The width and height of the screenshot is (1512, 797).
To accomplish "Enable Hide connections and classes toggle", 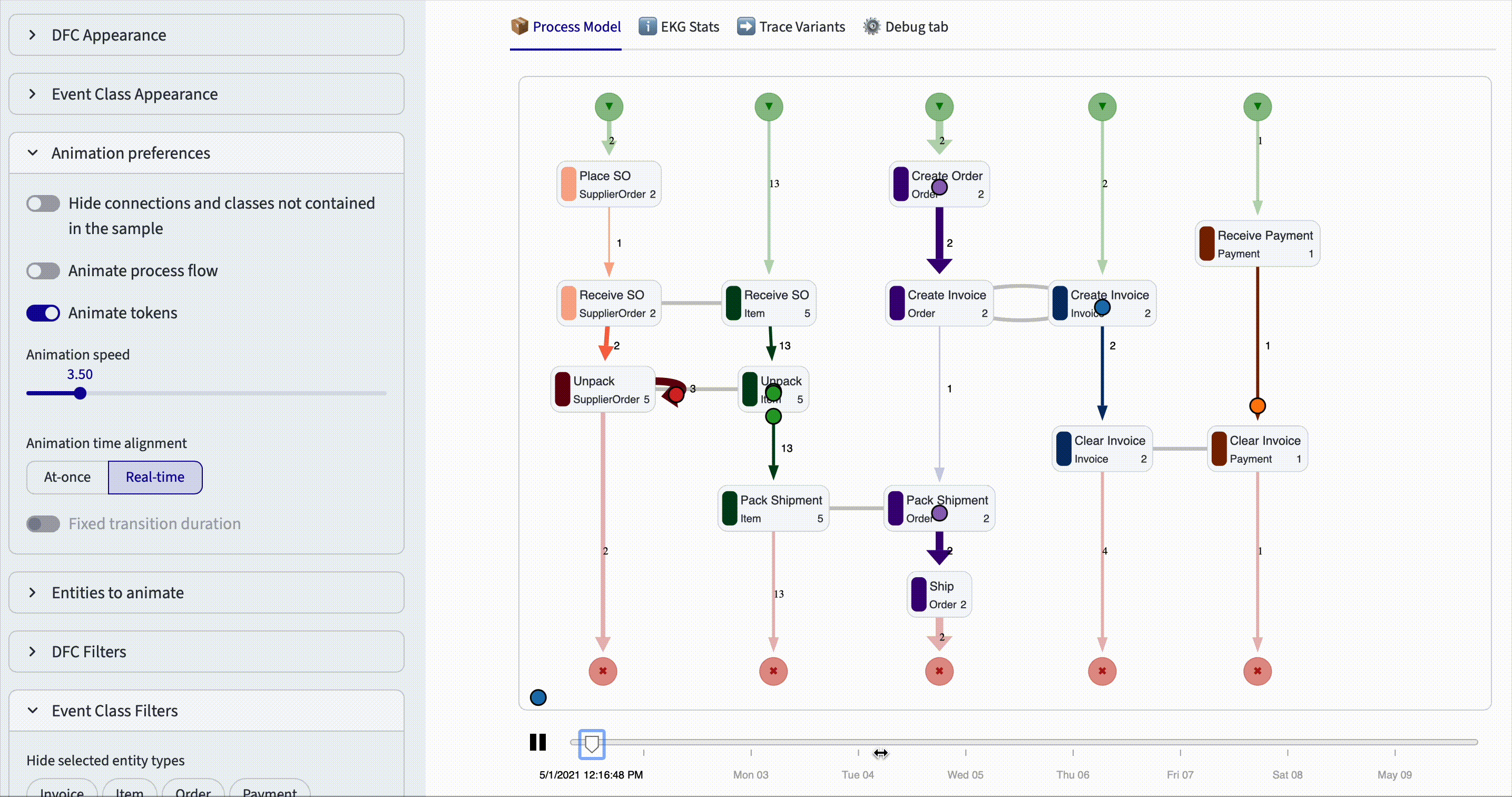I will coord(43,204).
